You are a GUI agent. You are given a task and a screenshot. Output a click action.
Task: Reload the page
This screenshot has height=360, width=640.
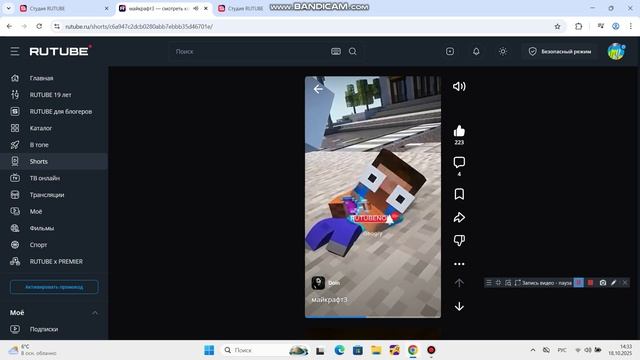click(39, 26)
